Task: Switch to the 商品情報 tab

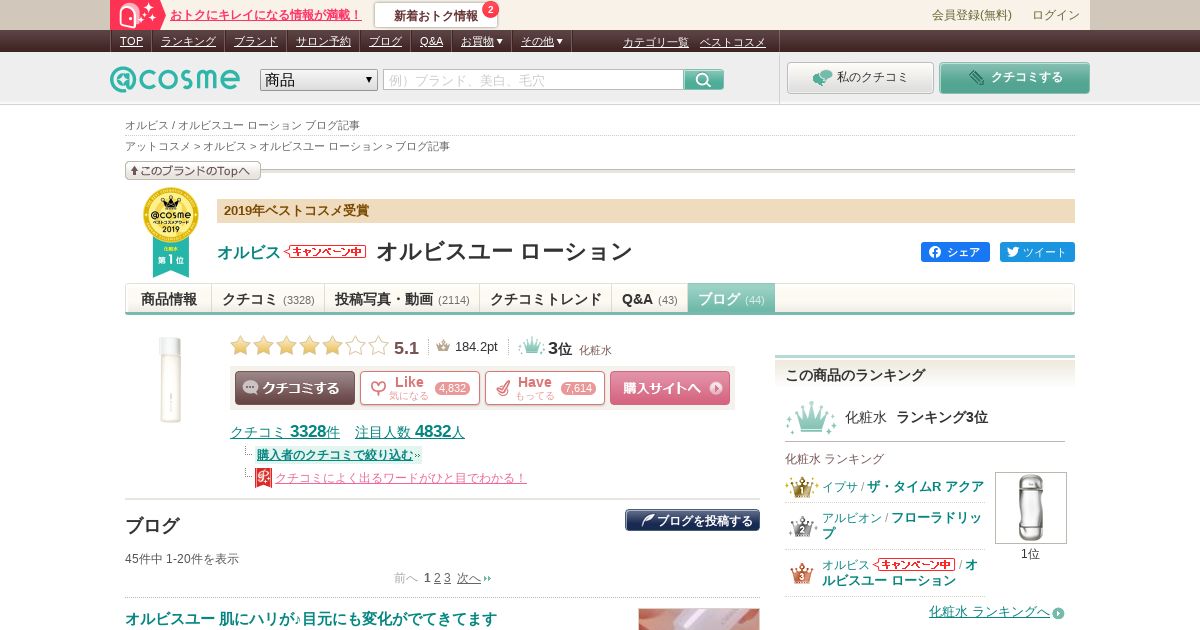Action: pyautogui.click(x=169, y=298)
